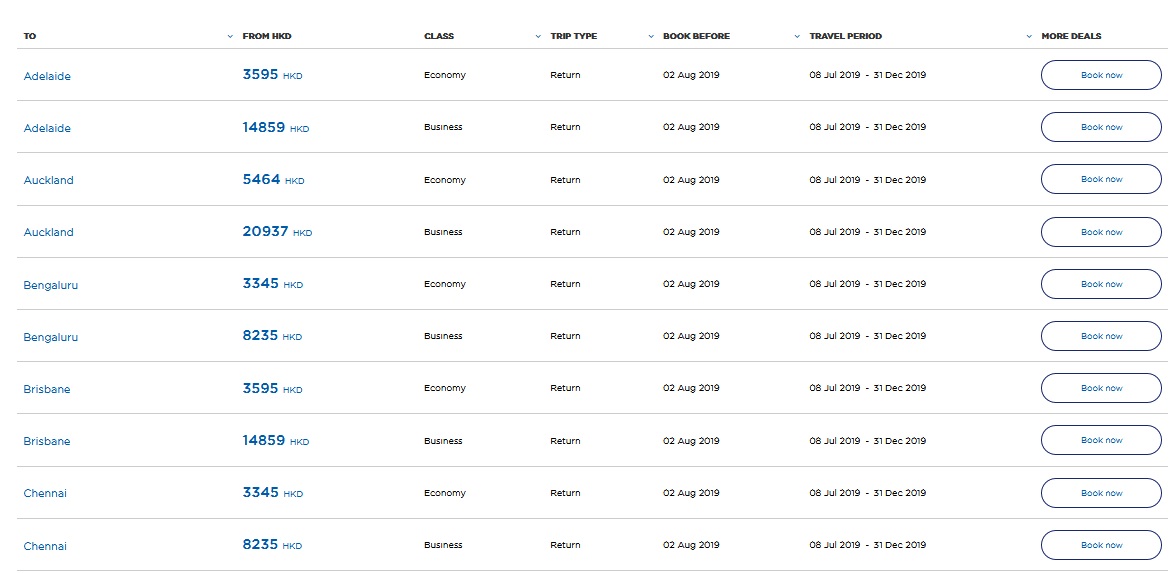Open Adelaide Business destination link

pyautogui.click(x=47, y=129)
